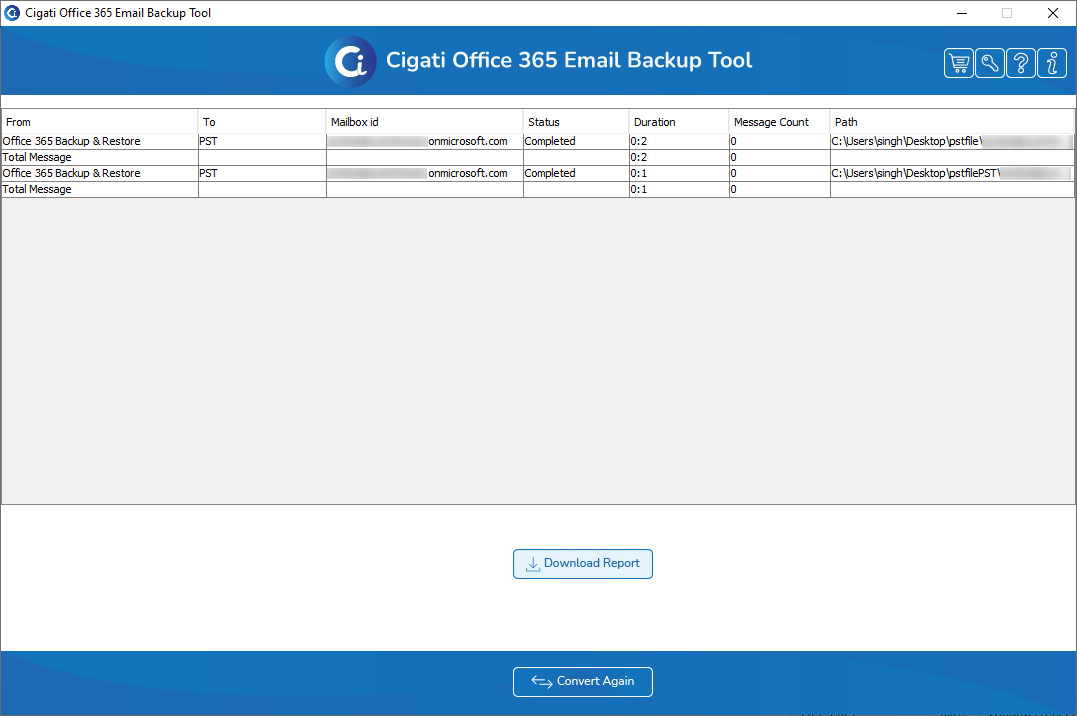Minimize the Cigati window
Image resolution: width=1077 pixels, height=716 pixels.
click(x=962, y=13)
